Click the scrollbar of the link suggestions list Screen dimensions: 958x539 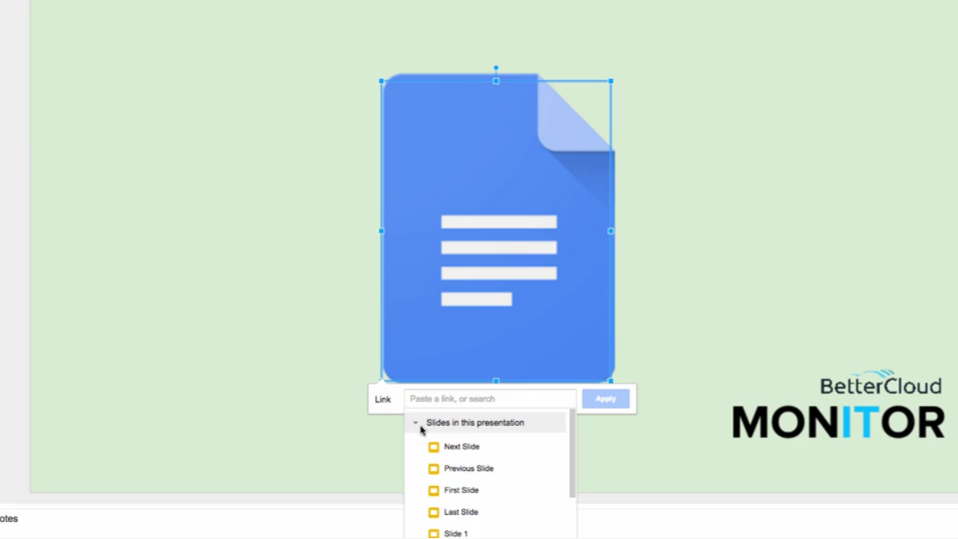tap(572, 453)
